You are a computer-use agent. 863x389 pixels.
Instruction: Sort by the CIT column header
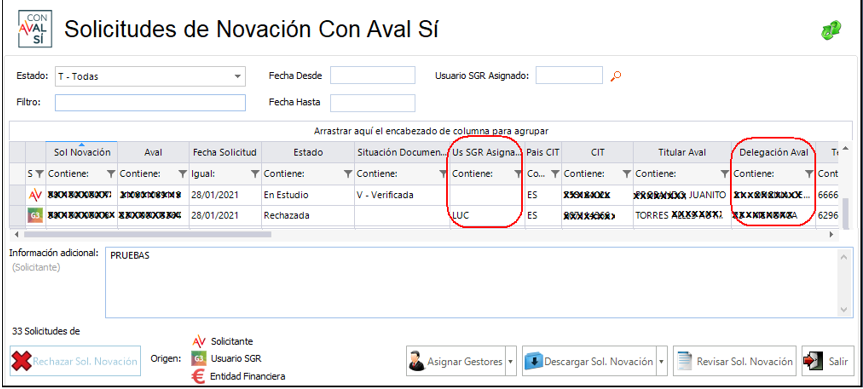597,152
